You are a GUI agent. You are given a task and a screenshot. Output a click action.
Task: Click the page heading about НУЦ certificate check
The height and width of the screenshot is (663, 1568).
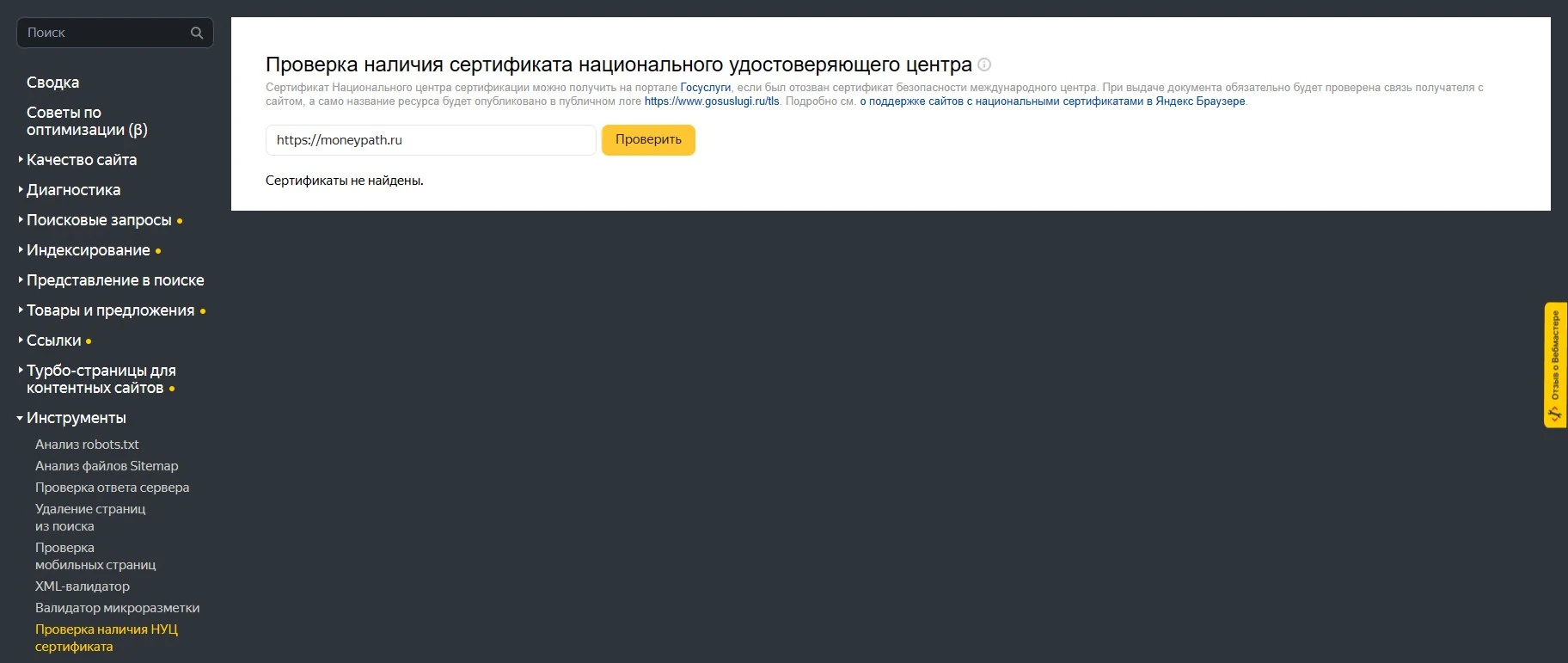click(619, 64)
